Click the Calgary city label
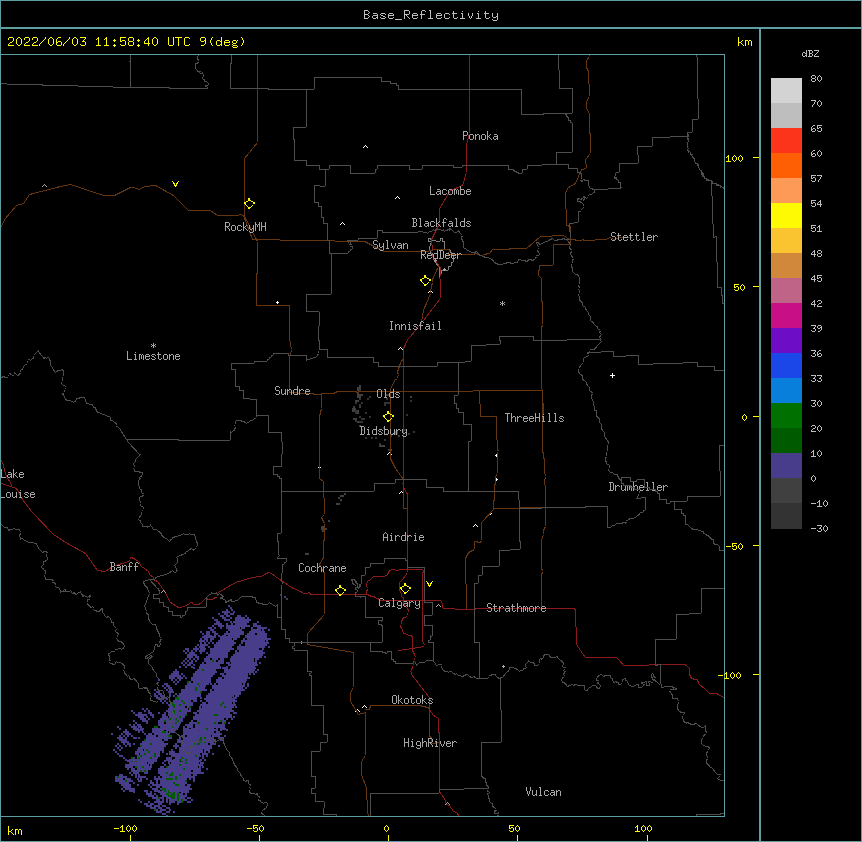 (399, 603)
